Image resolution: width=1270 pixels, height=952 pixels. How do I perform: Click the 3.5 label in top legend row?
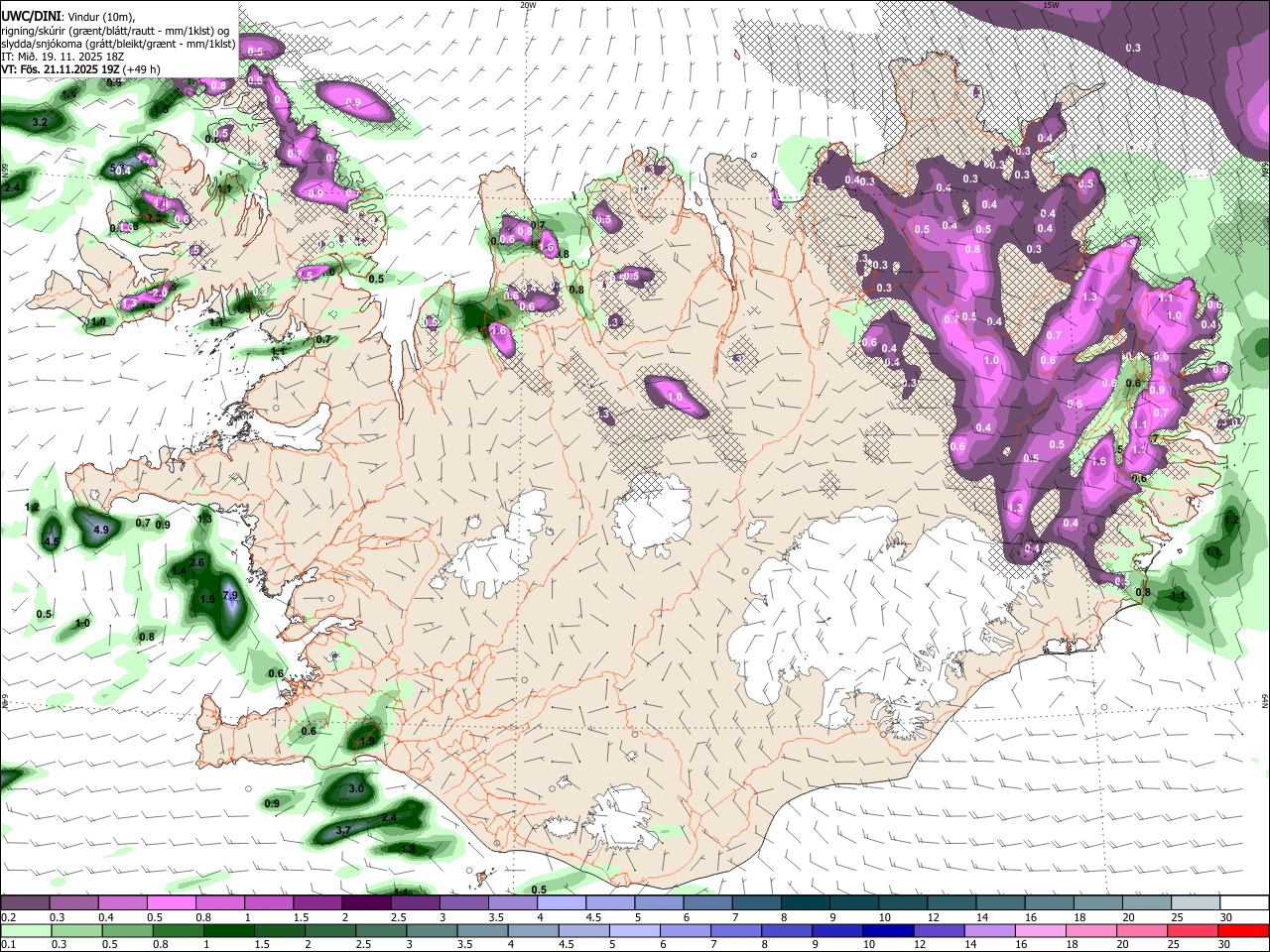coord(494,917)
